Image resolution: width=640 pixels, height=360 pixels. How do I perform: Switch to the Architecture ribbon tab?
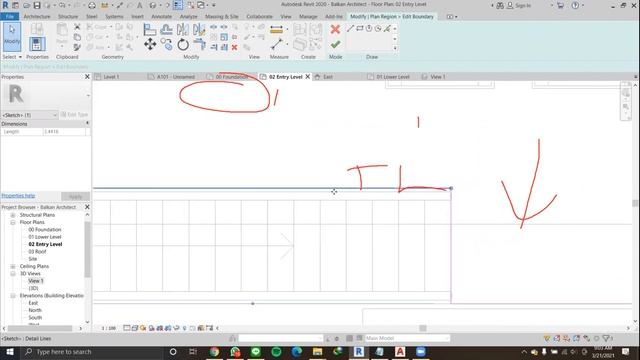[37, 16]
